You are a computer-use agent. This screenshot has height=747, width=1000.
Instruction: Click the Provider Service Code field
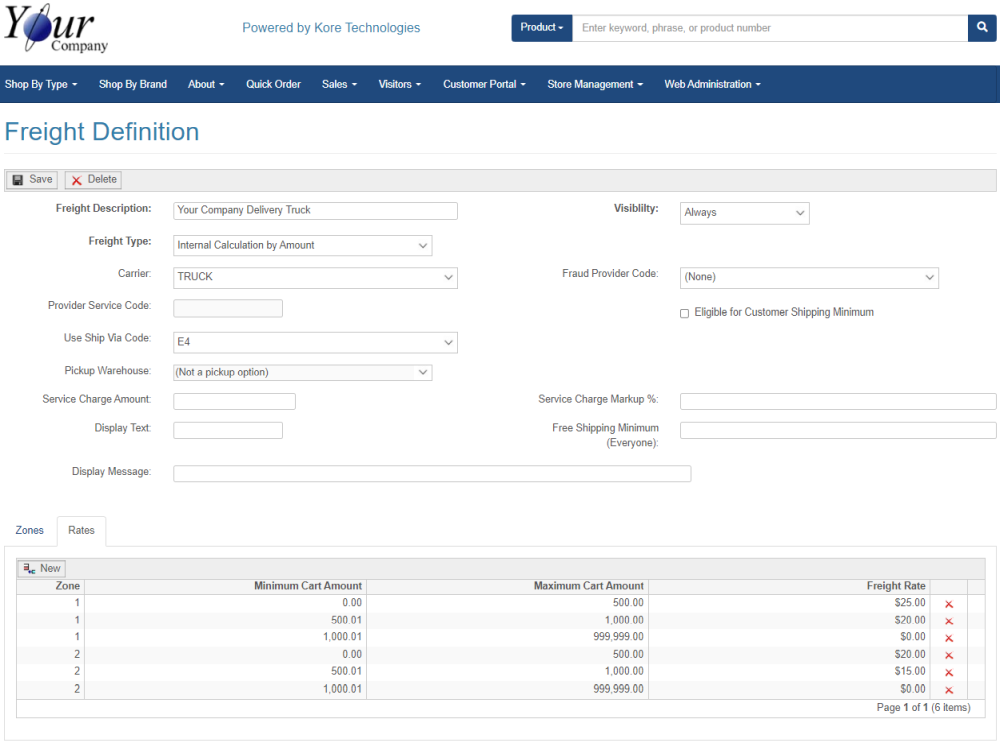(228, 308)
